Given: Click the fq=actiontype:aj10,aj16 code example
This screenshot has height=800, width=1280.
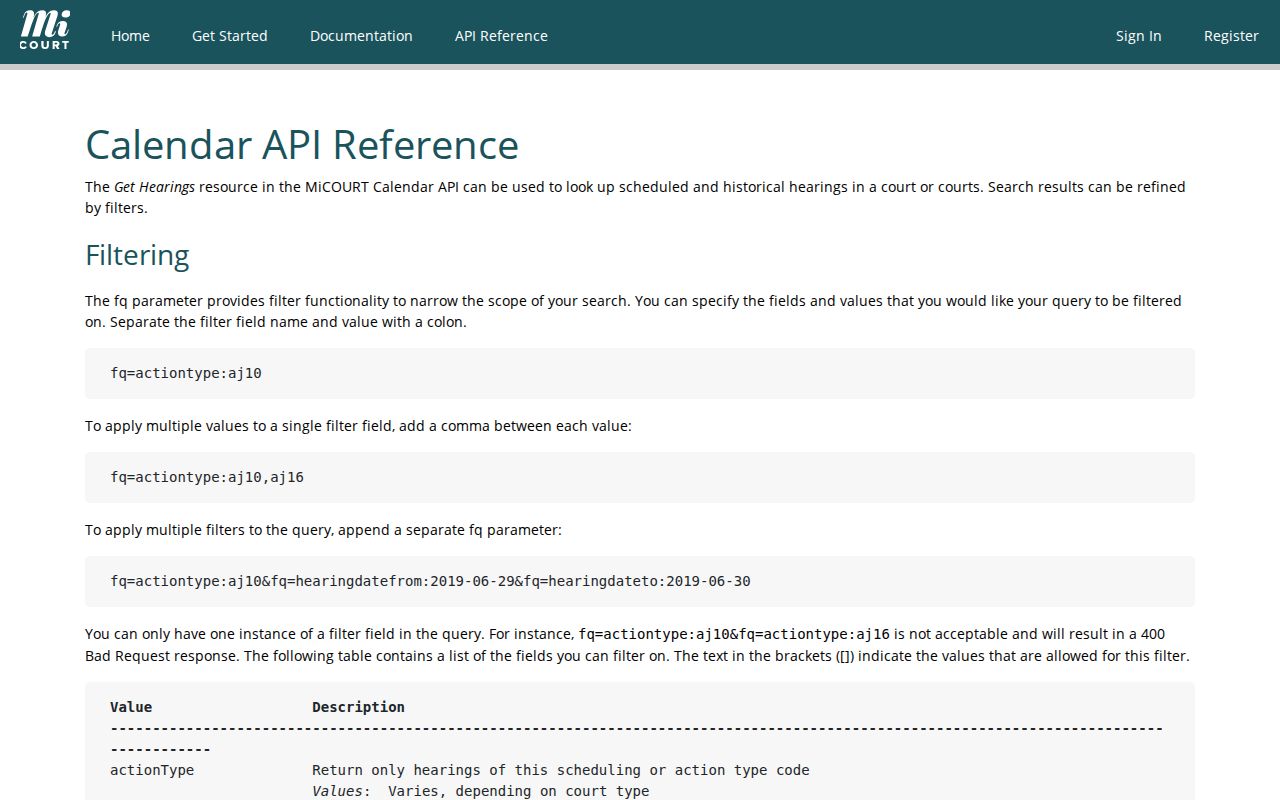Looking at the screenshot, I should pos(640,477).
